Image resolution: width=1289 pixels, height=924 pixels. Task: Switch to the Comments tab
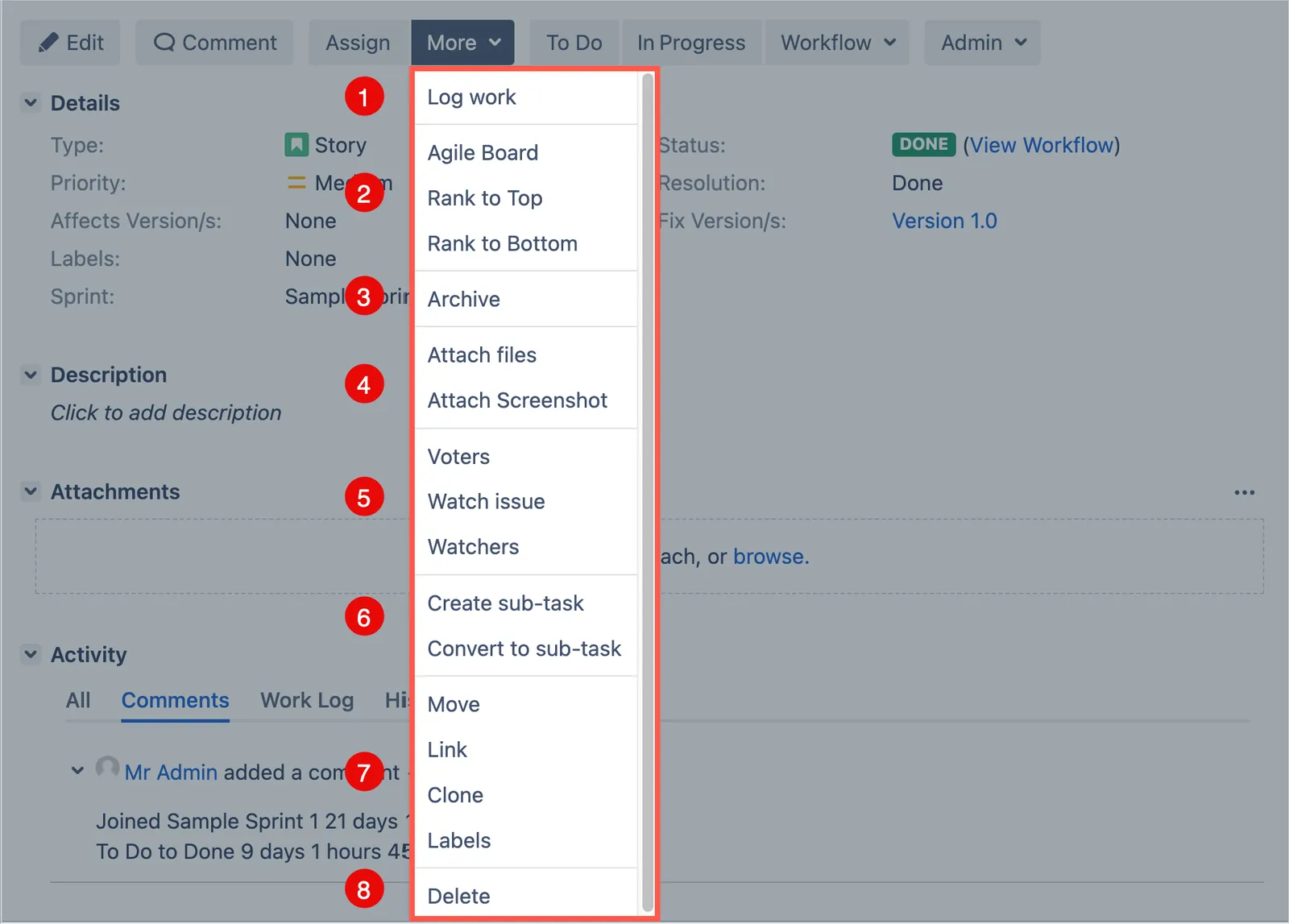pos(175,700)
